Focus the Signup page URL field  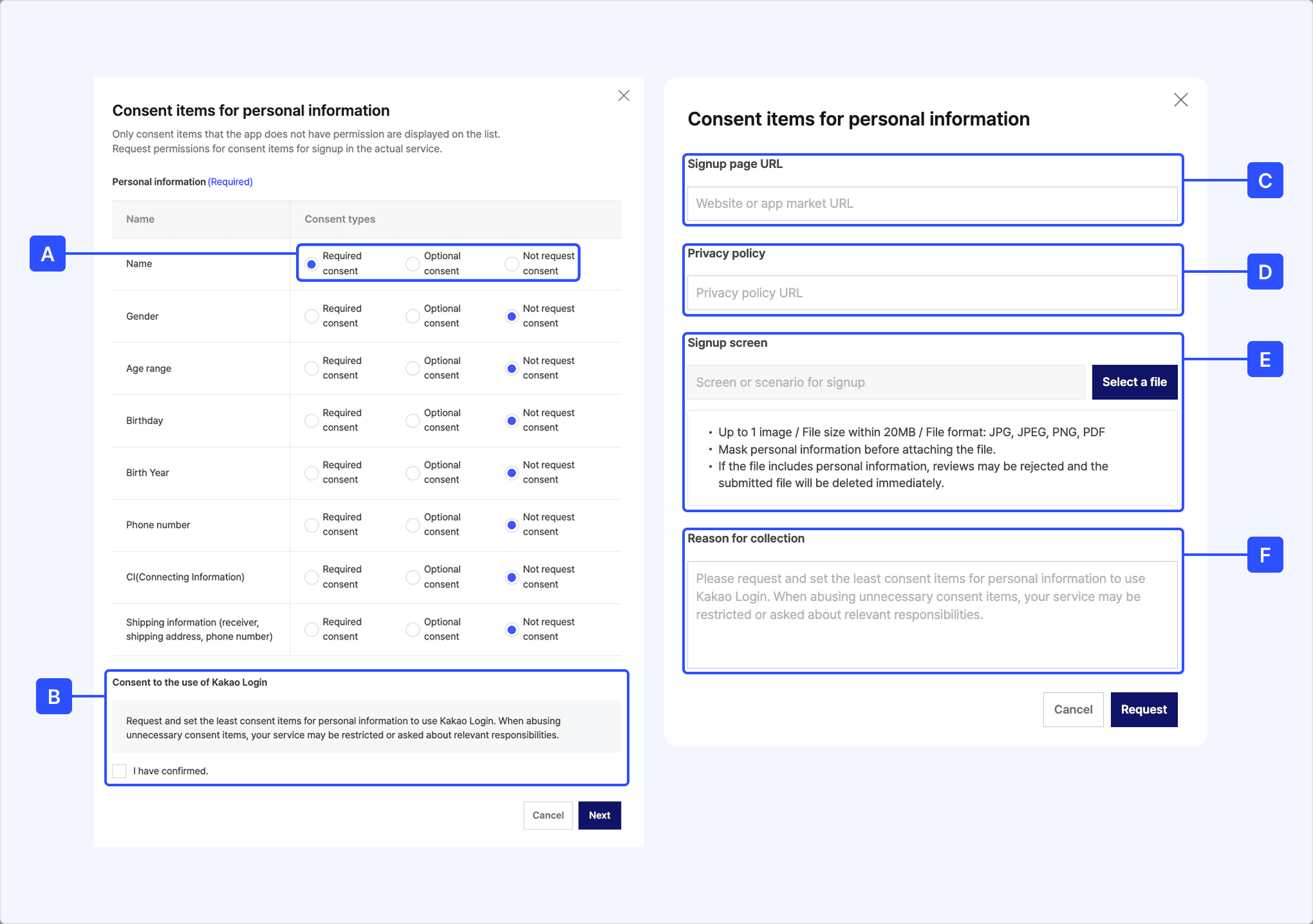932,203
